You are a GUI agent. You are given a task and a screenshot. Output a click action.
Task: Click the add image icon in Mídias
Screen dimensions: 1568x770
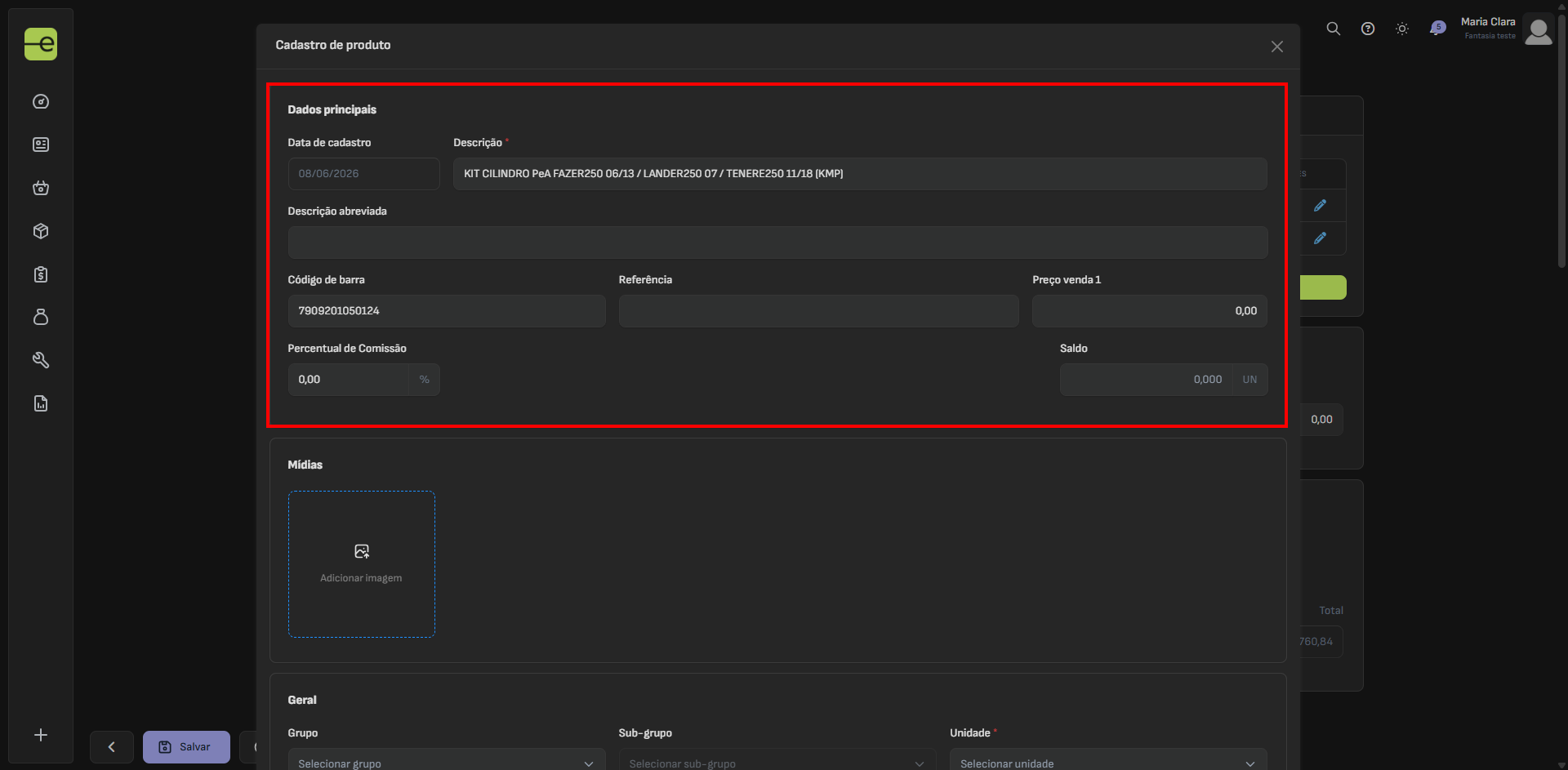pyautogui.click(x=362, y=552)
